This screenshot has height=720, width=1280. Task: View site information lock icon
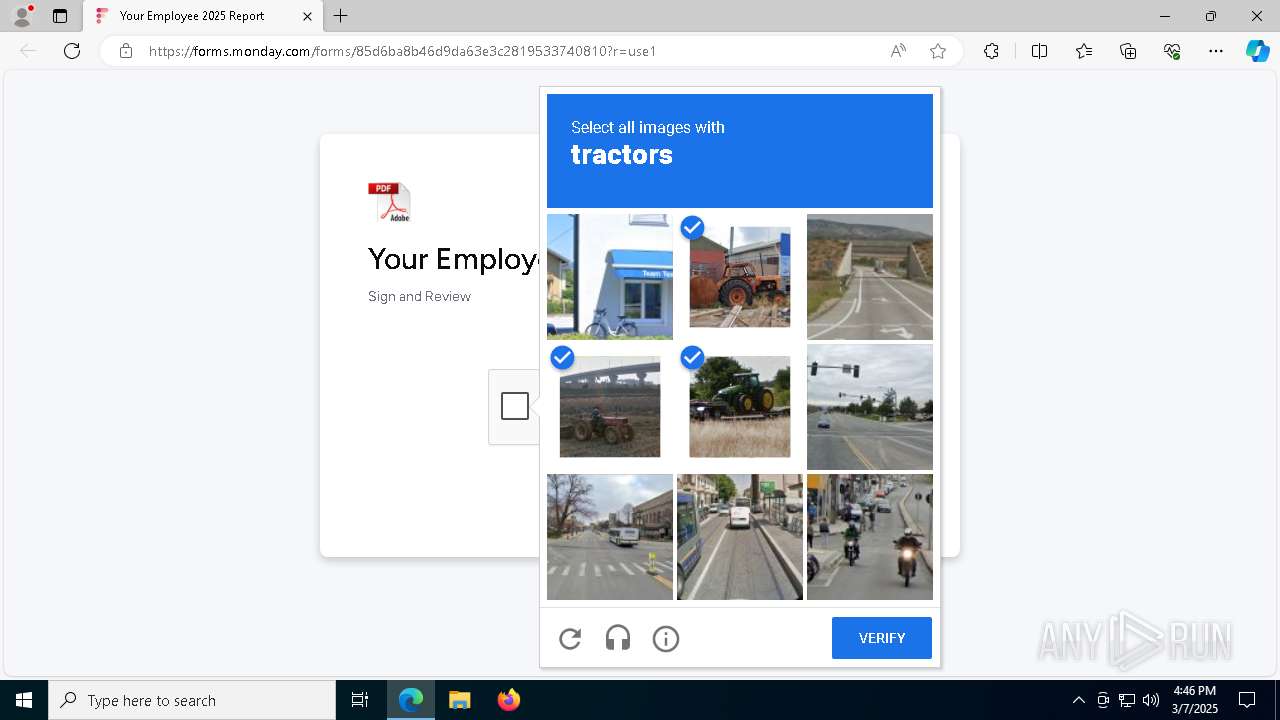click(126, 51)
